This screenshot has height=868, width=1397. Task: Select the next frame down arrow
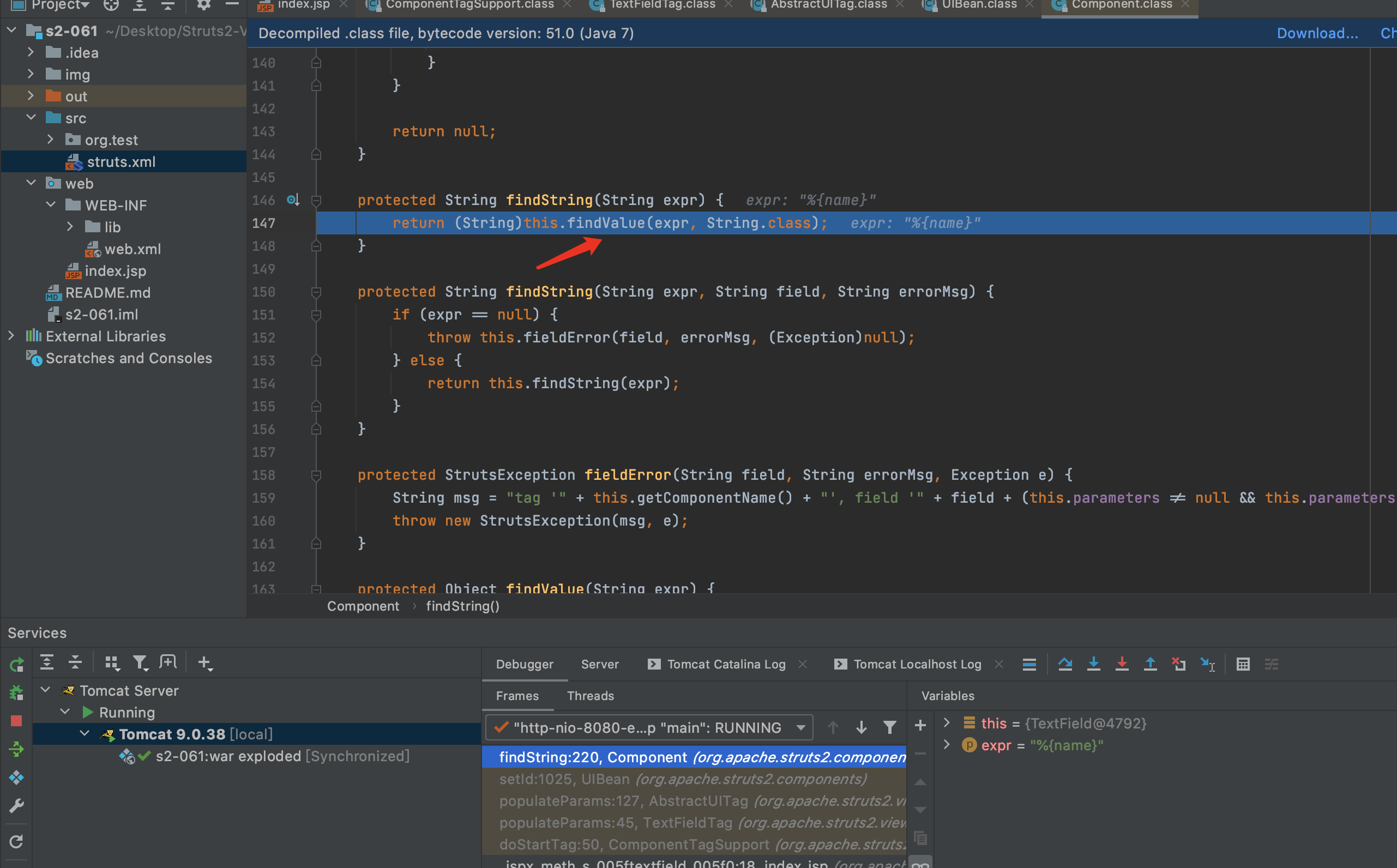[861, 728]
